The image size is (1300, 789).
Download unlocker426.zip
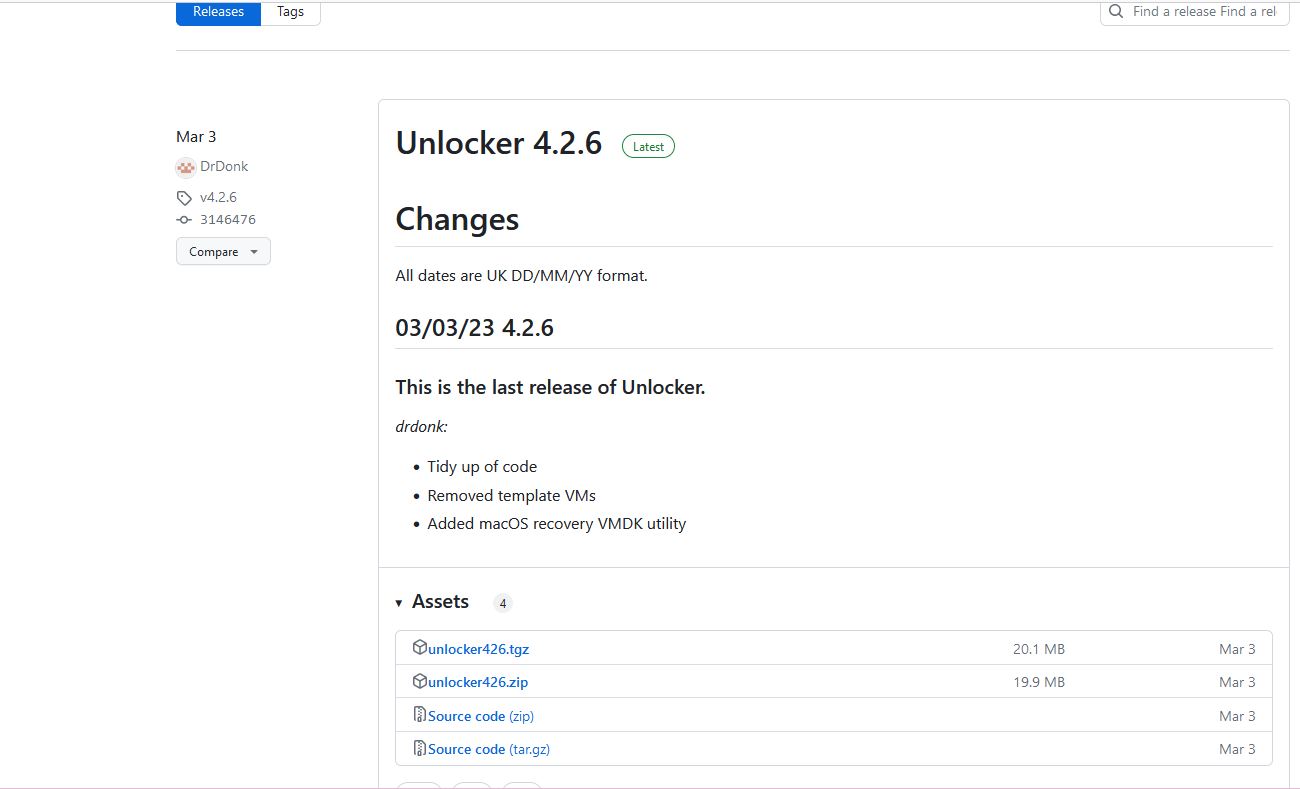pos(478,682)
